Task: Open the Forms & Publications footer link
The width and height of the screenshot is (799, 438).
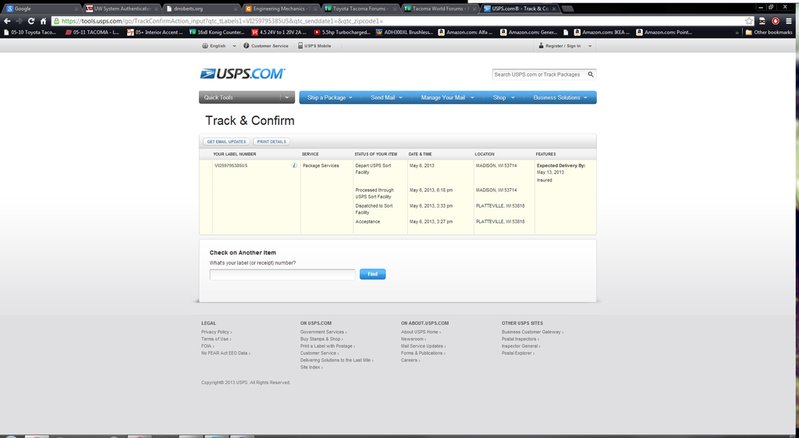Action: 422,353
